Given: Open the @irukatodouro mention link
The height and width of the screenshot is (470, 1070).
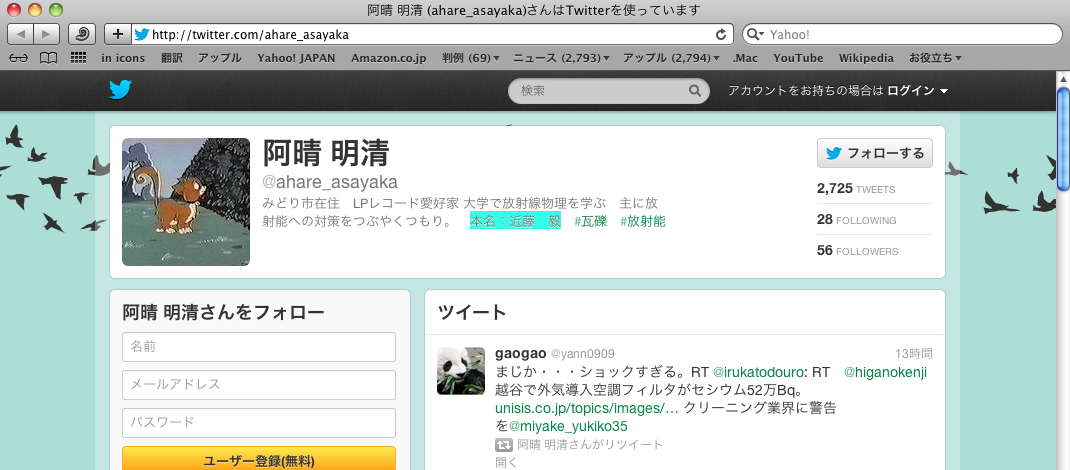Looking at the screenshot, I should (x=757, y=372).
